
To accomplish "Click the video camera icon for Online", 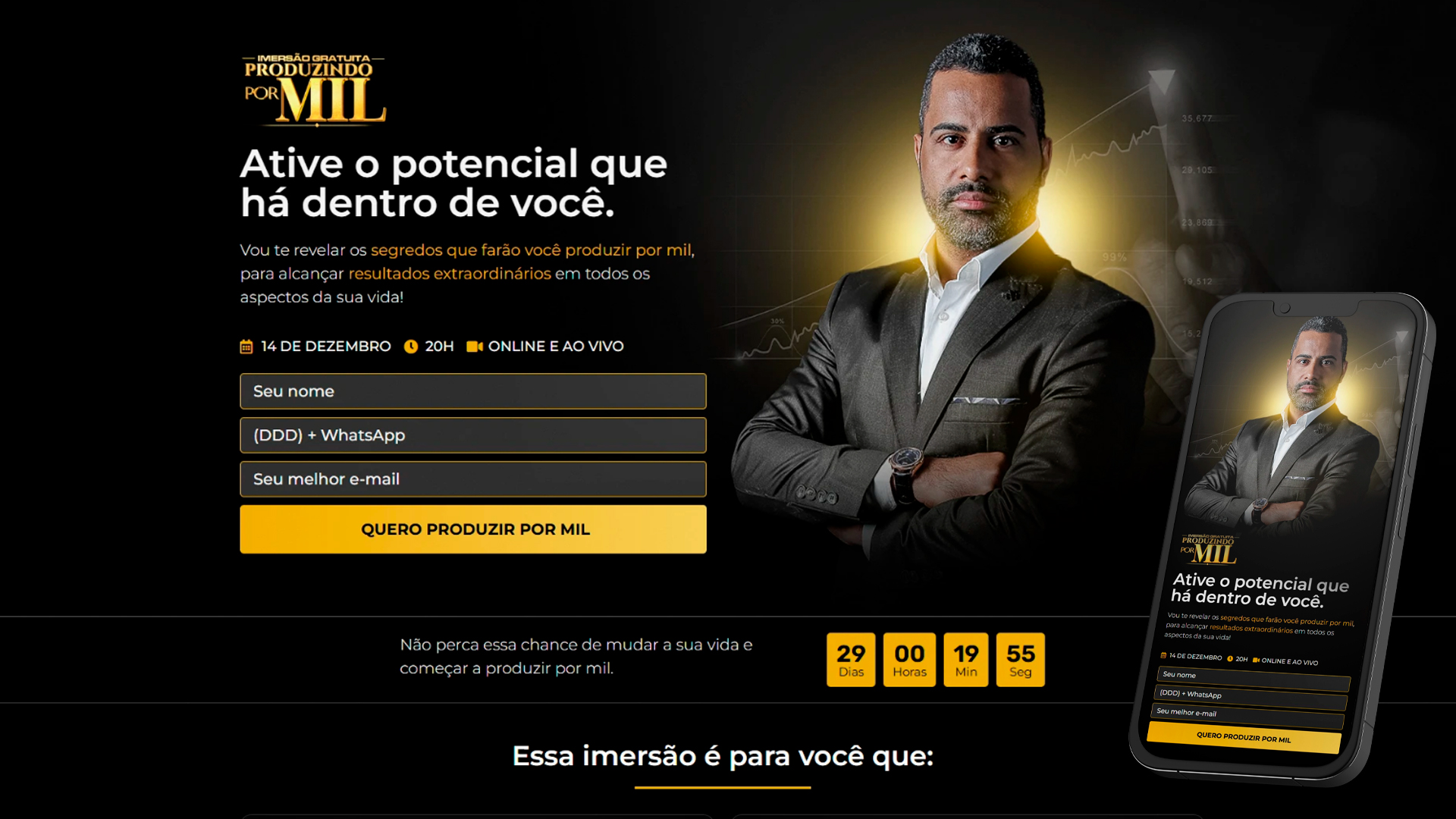I will [x=475, y=347].
